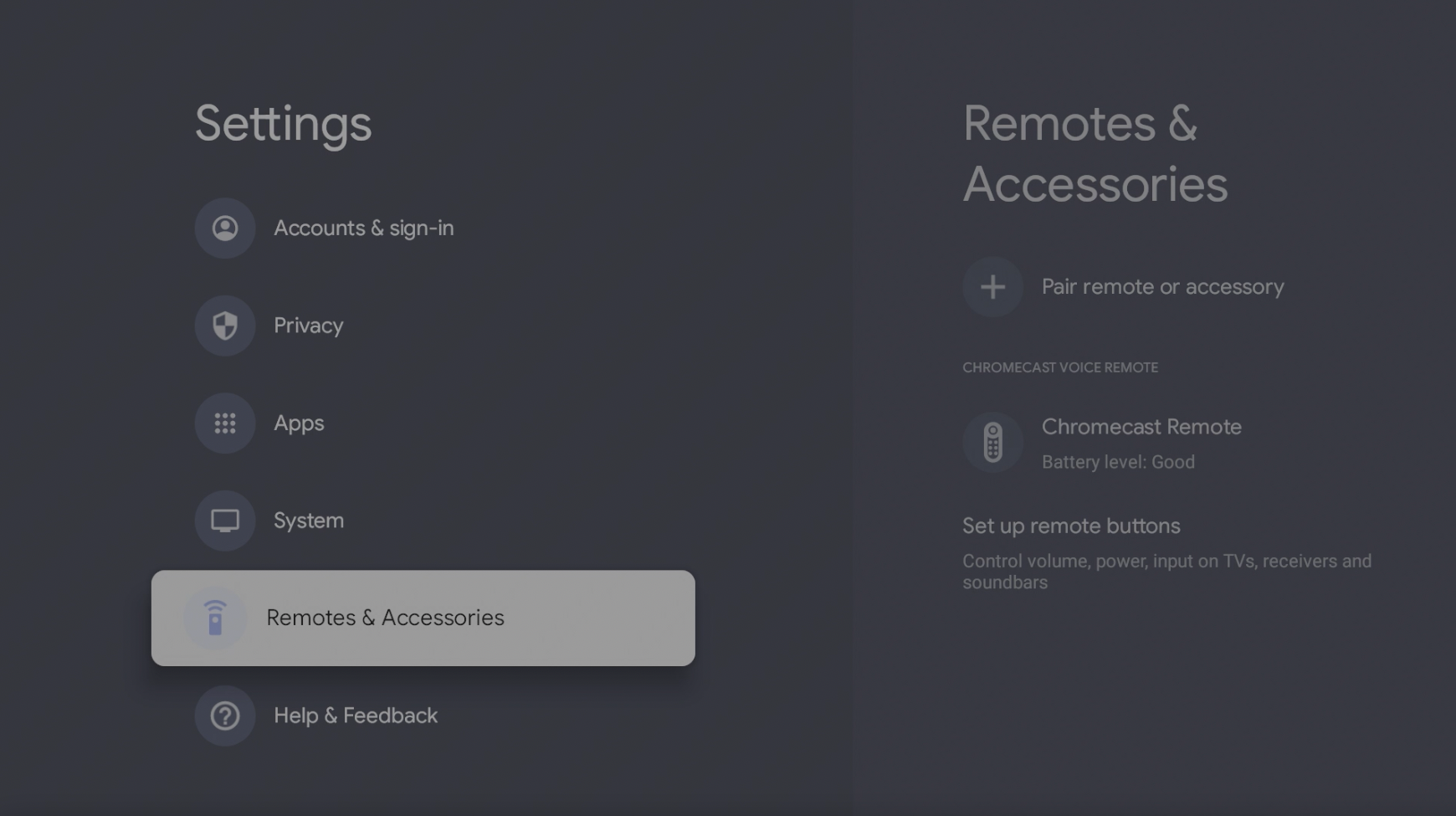Open Accounts & sign-in settings
The width and height of the screenshot is (1456, 816).
coord(364,227)
